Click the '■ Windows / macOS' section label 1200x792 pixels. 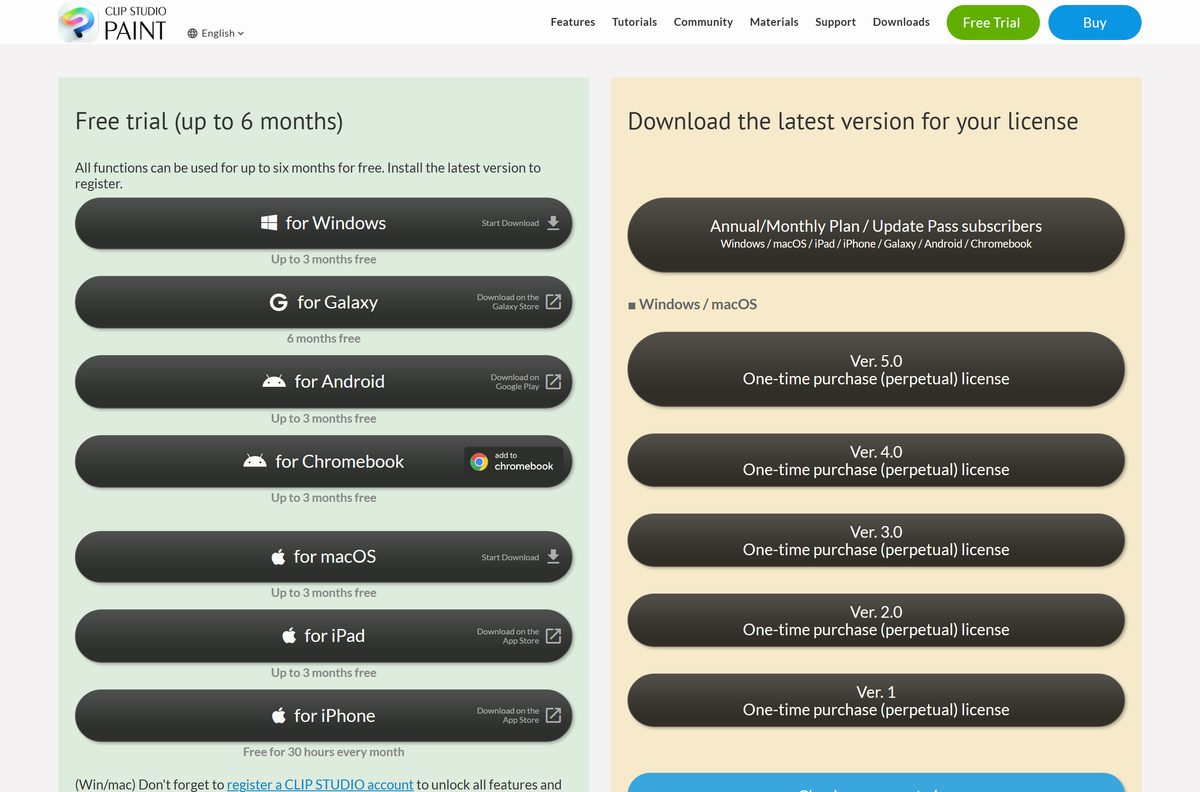(x=692, y=304)
